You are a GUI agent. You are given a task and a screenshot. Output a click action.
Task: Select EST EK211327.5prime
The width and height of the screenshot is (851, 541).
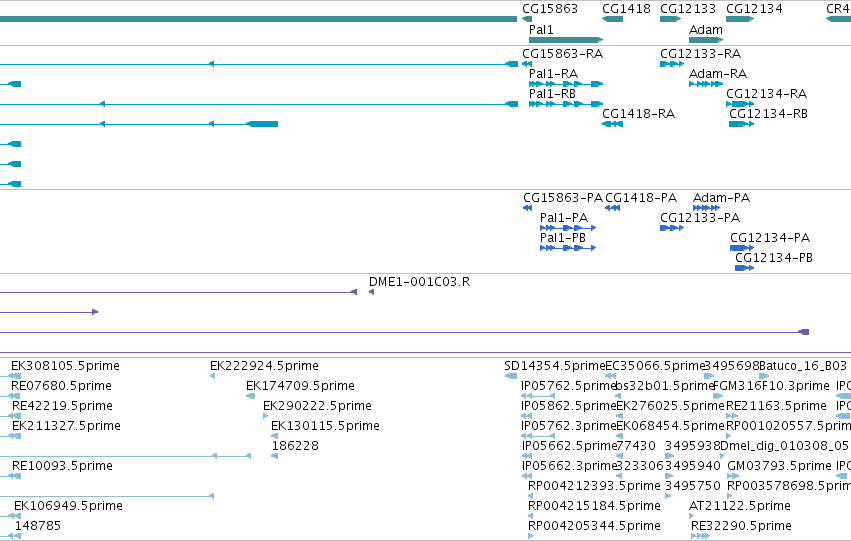(x=66, y=427)
